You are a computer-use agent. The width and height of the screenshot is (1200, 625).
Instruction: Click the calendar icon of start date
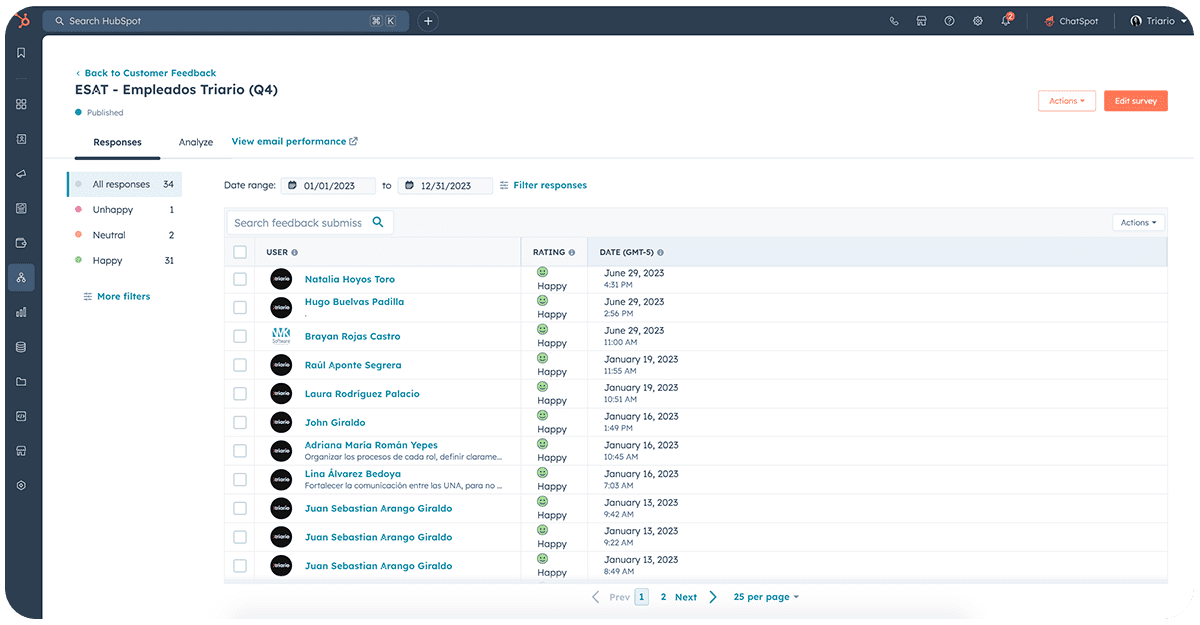click(x=293, y=186)
